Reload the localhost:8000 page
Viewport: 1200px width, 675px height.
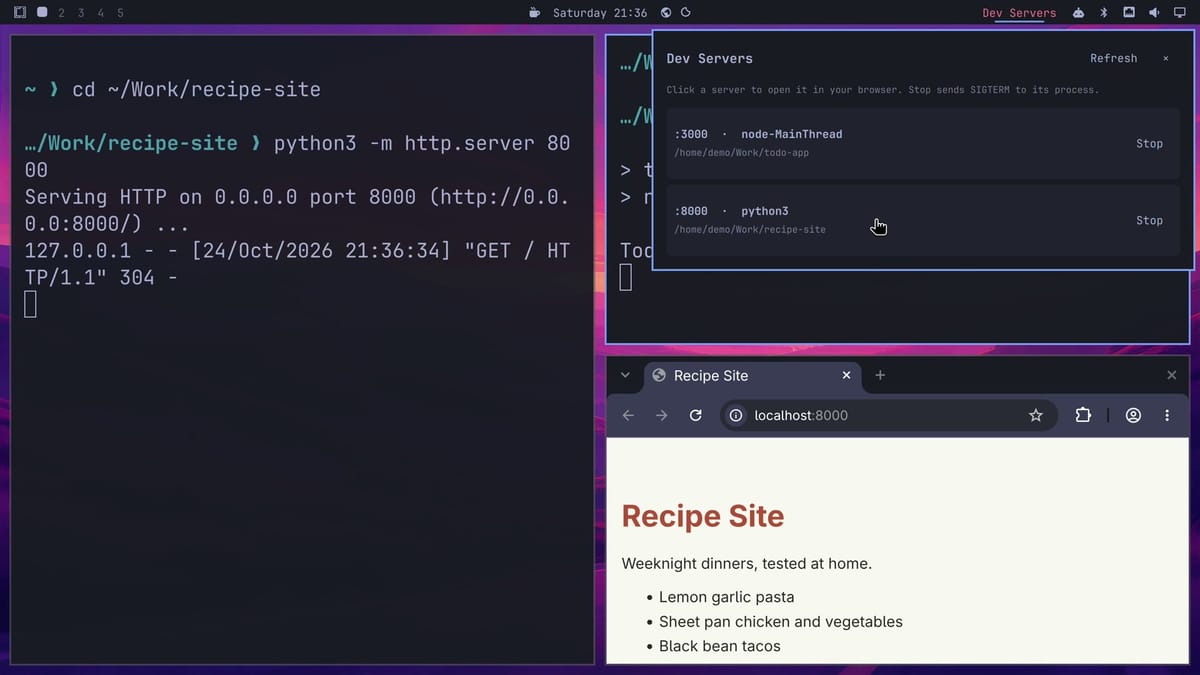[695, 415]
